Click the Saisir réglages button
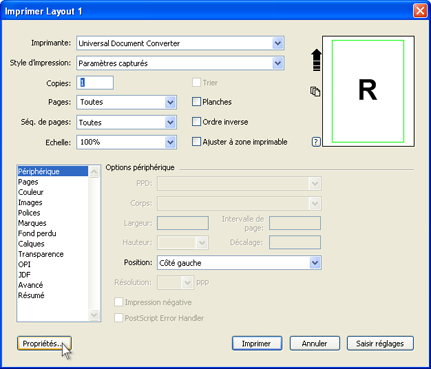The height and width of the screenshot is (369, 431). click(380, 343)
